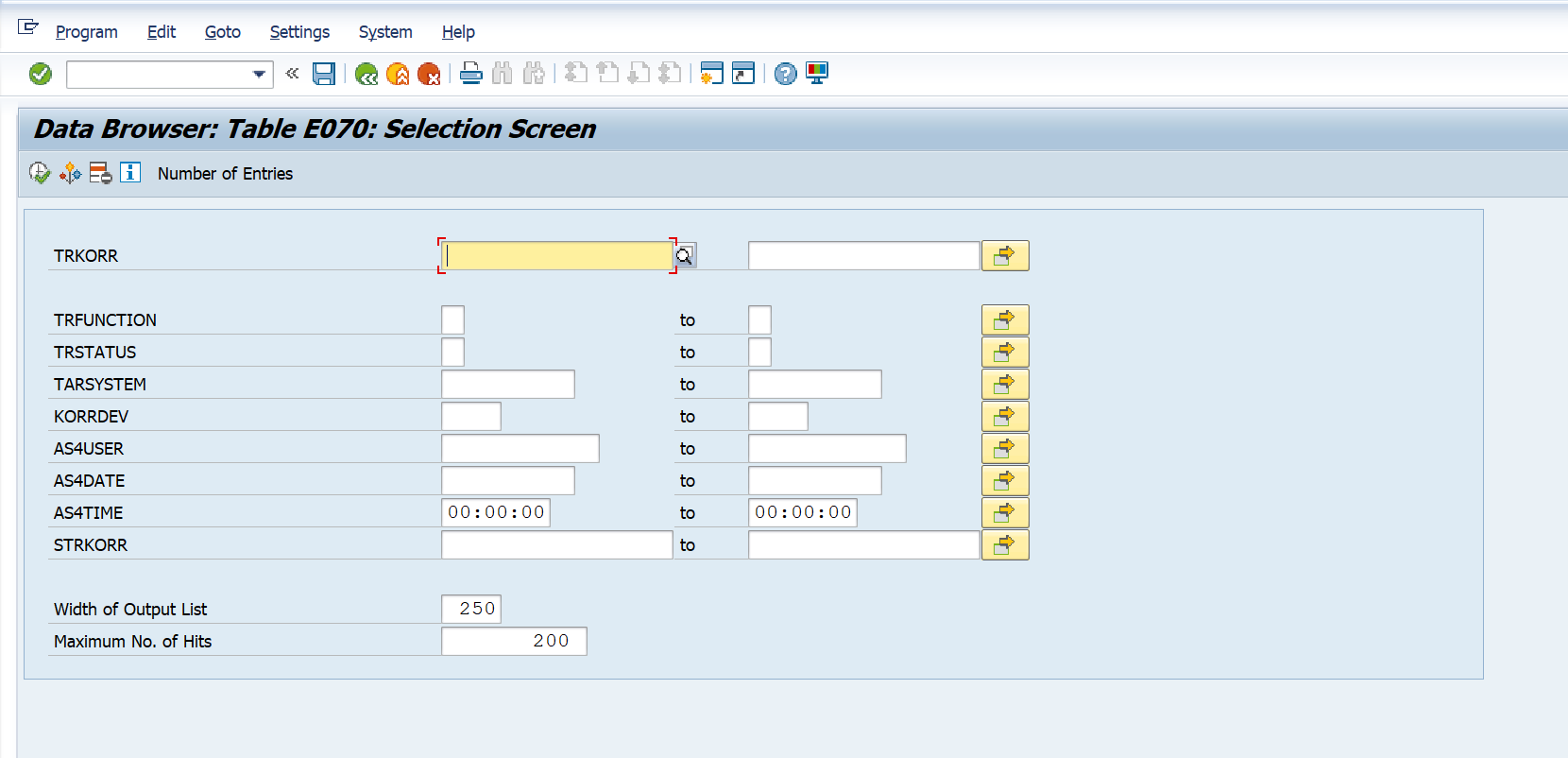Open the Goto menu
The width and height of the screenshot is (1568, 758).
tap(222, 32)
